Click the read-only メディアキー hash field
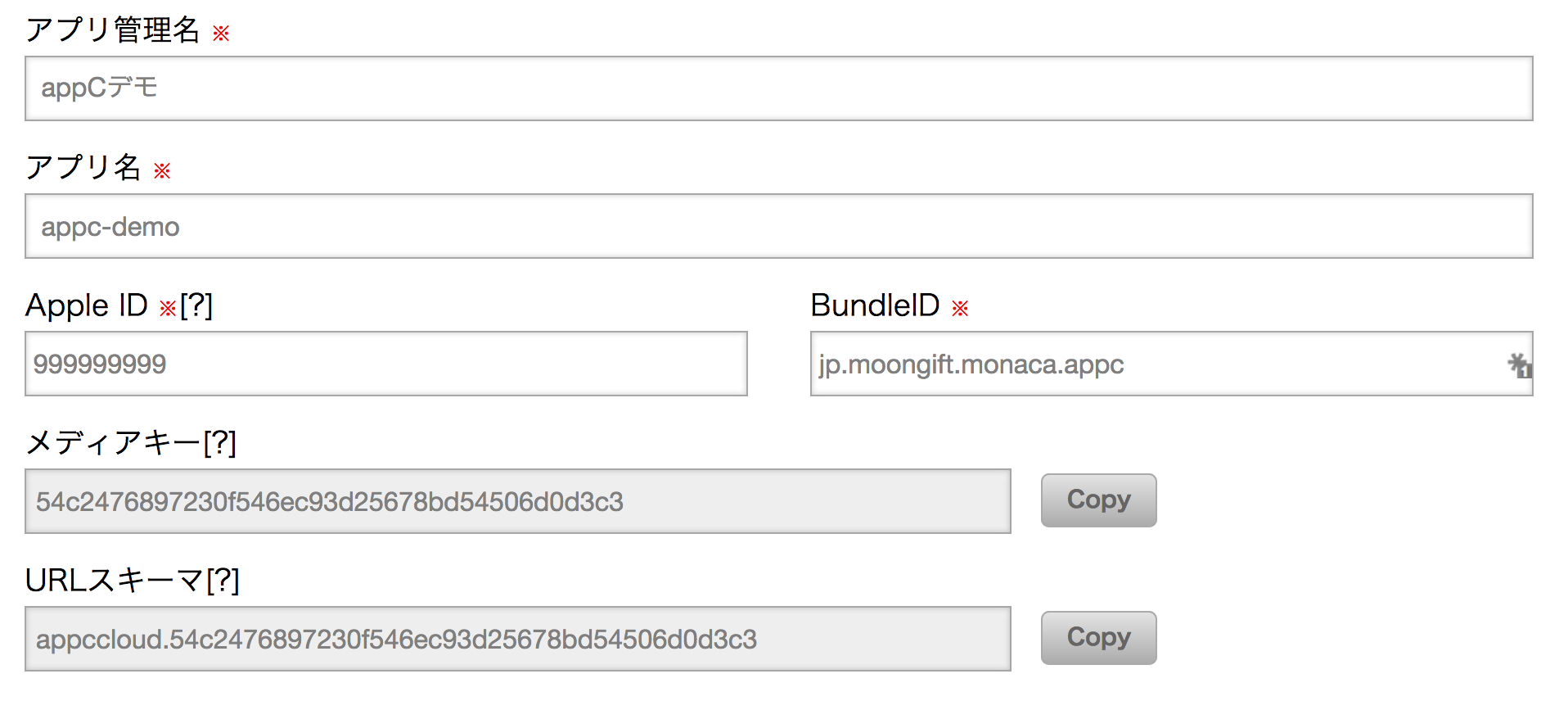The width and height of the screenshot is (1568, 701). pos(517,501)
